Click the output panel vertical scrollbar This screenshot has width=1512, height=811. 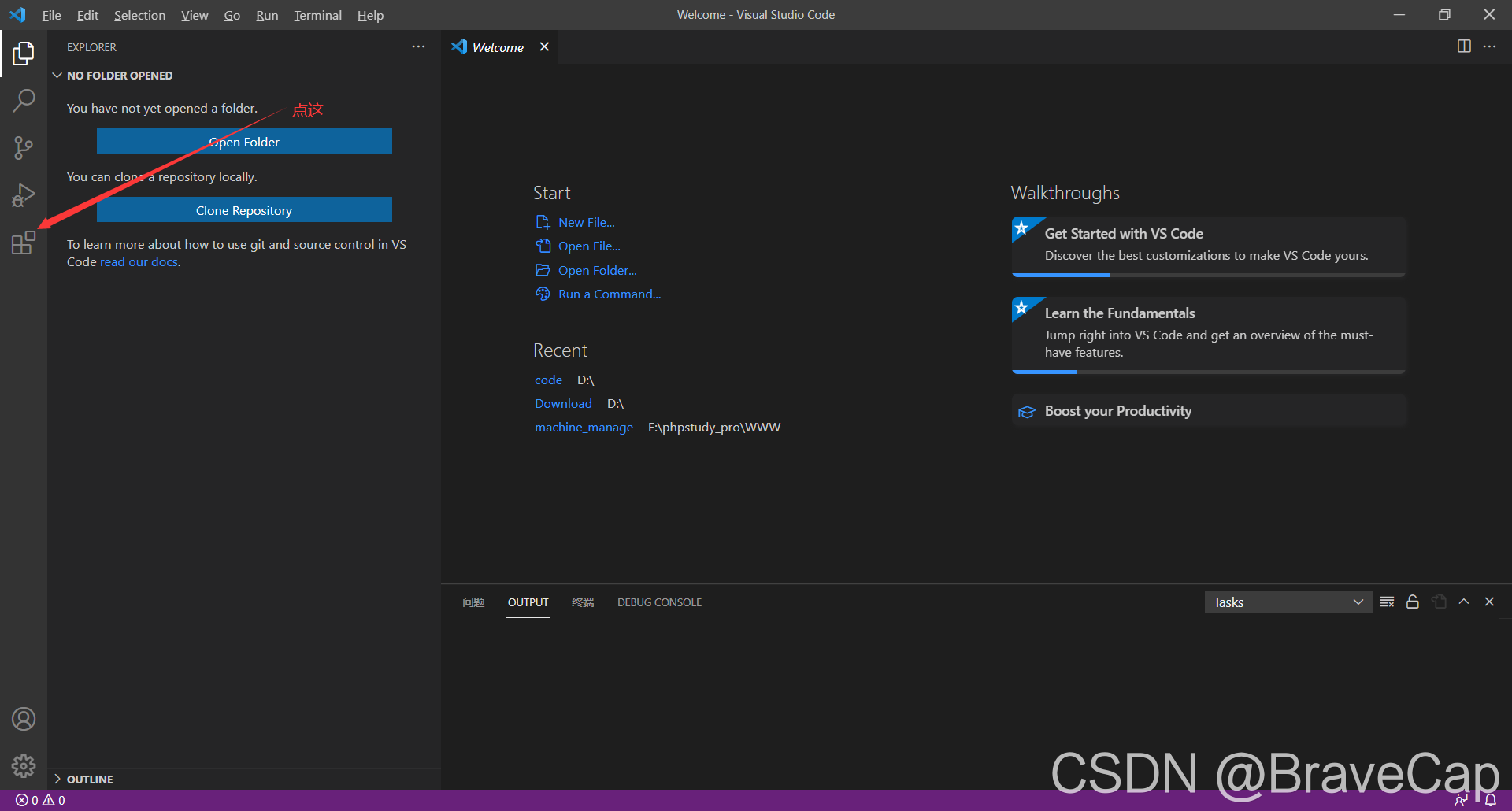pos(1504,705)
